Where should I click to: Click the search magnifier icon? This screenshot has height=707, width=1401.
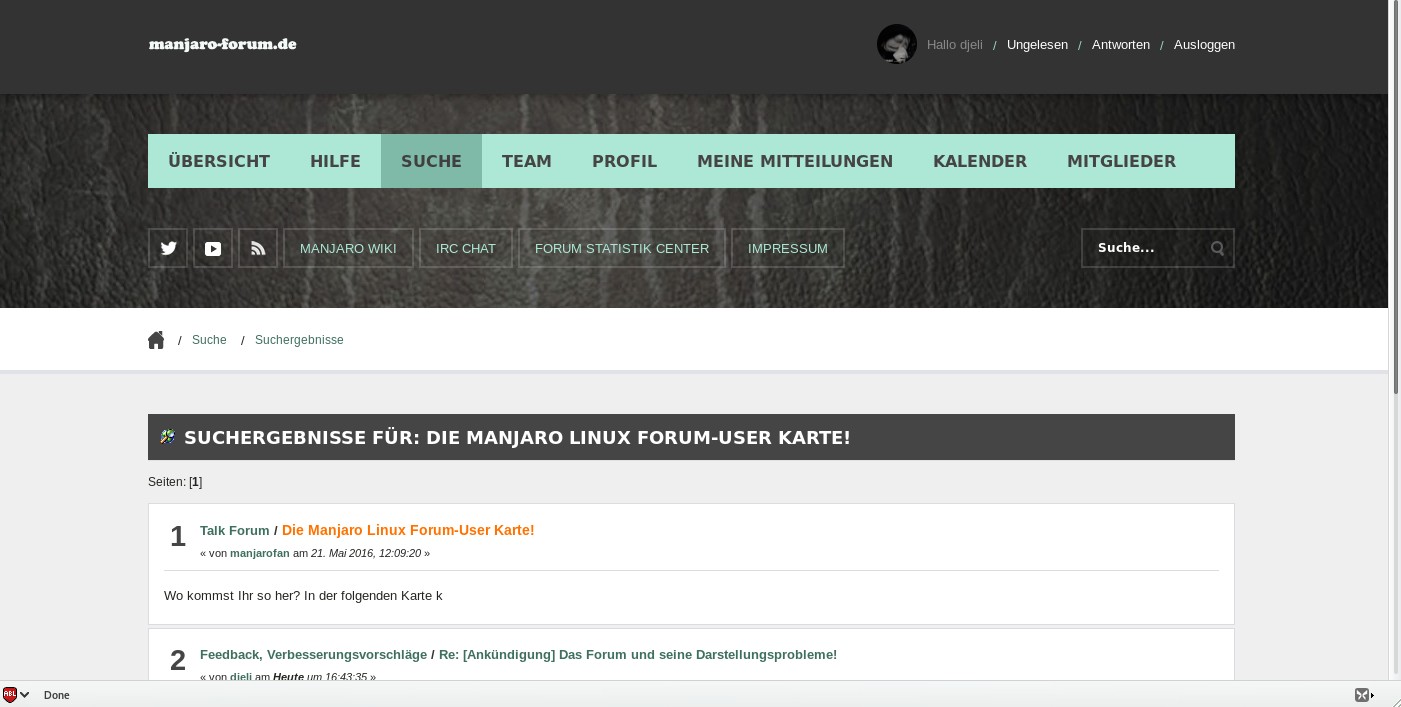point(1217,248)
